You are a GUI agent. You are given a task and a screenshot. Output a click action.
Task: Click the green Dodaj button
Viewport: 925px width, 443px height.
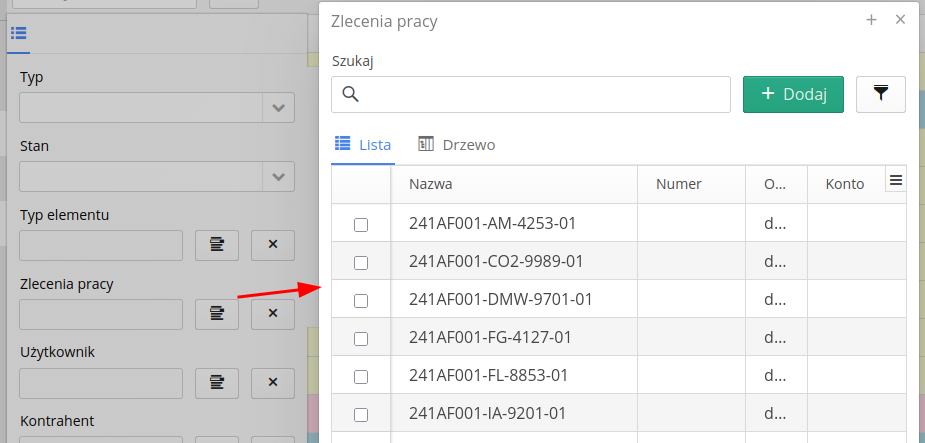793,94
